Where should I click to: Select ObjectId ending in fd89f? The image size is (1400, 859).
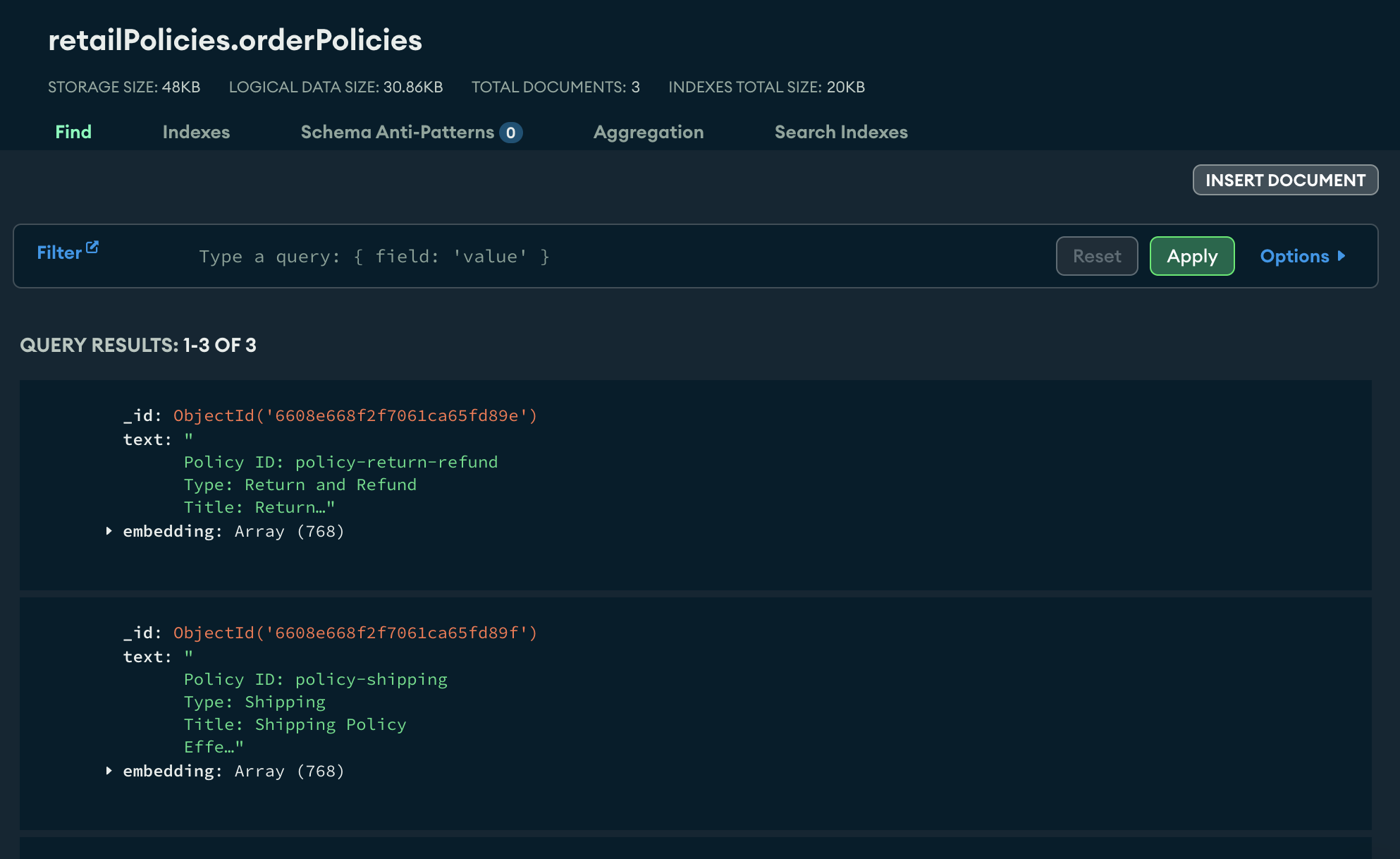(x=355, y=633)
